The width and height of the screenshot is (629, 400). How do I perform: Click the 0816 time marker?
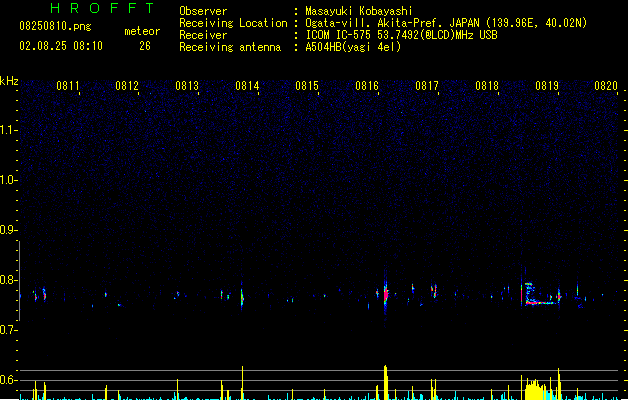367,86
